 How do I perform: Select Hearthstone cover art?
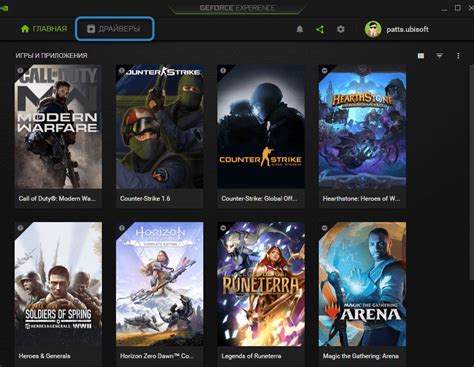362,127
